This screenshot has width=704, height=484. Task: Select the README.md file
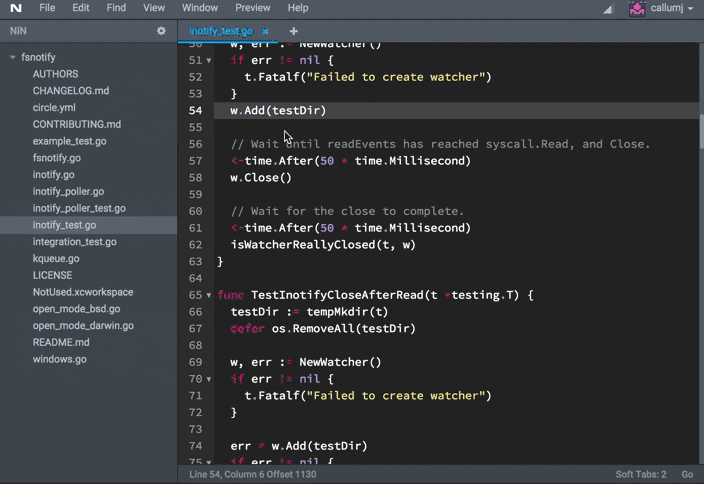tap(60, 342)
